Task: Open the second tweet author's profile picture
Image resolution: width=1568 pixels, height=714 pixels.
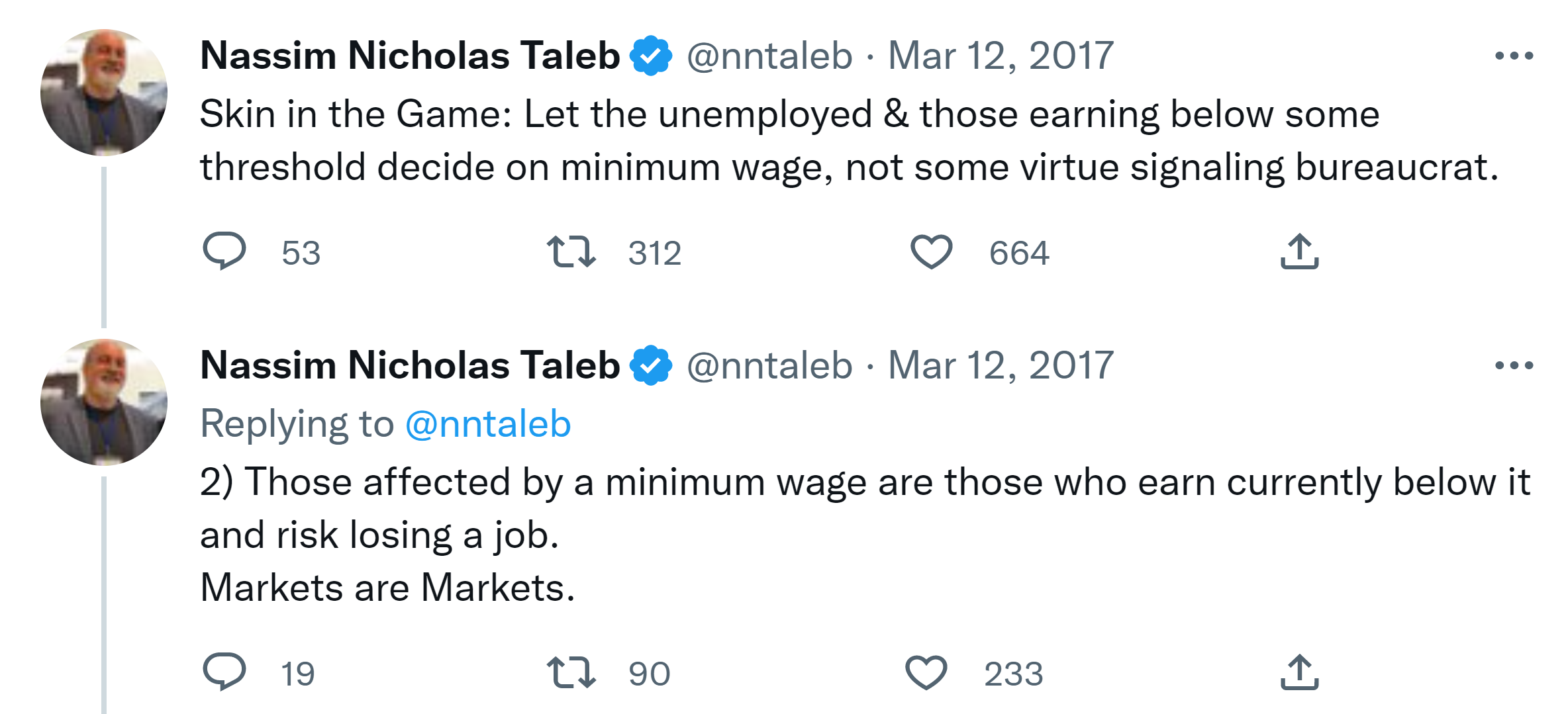Action: click(x=104, y=402)
